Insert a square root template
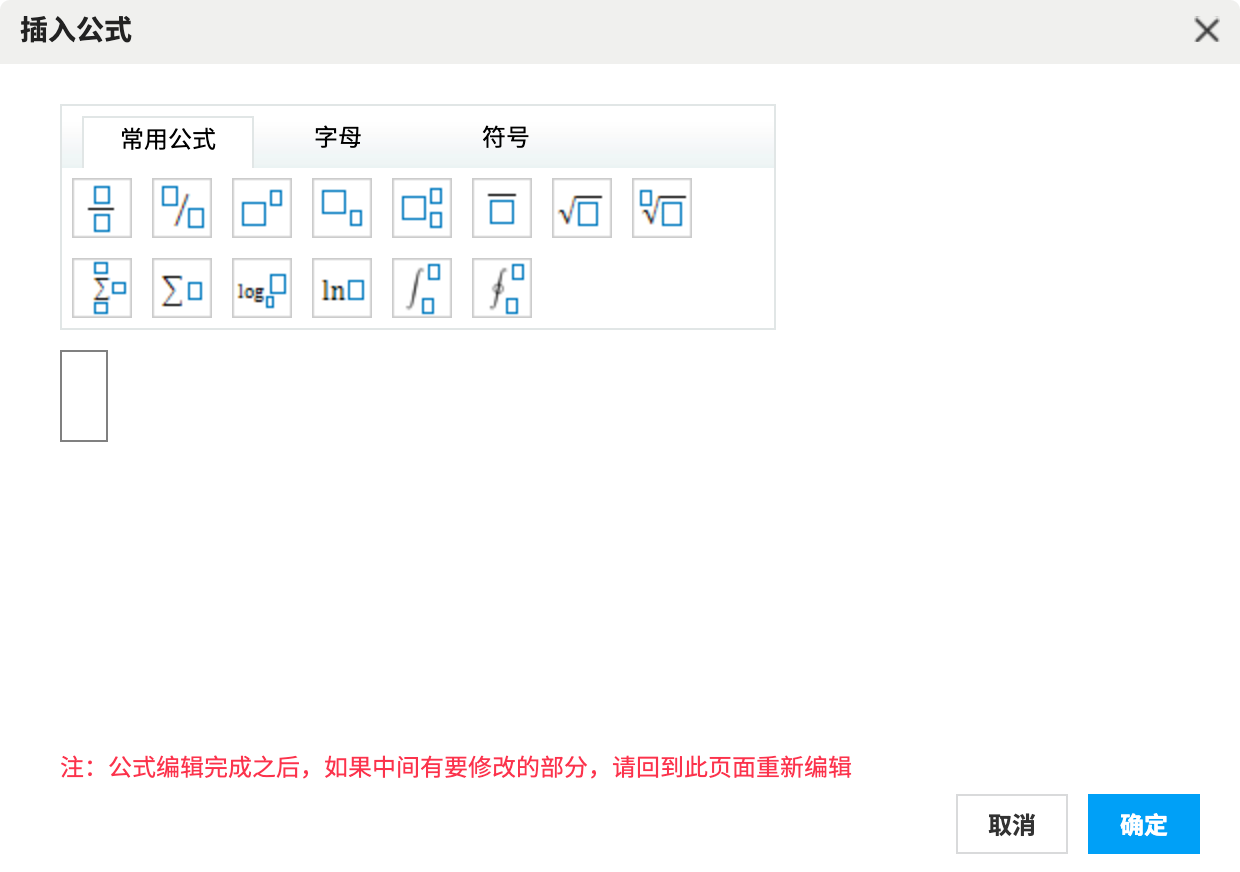1240x872 pixels. click(x=582, y=208)
